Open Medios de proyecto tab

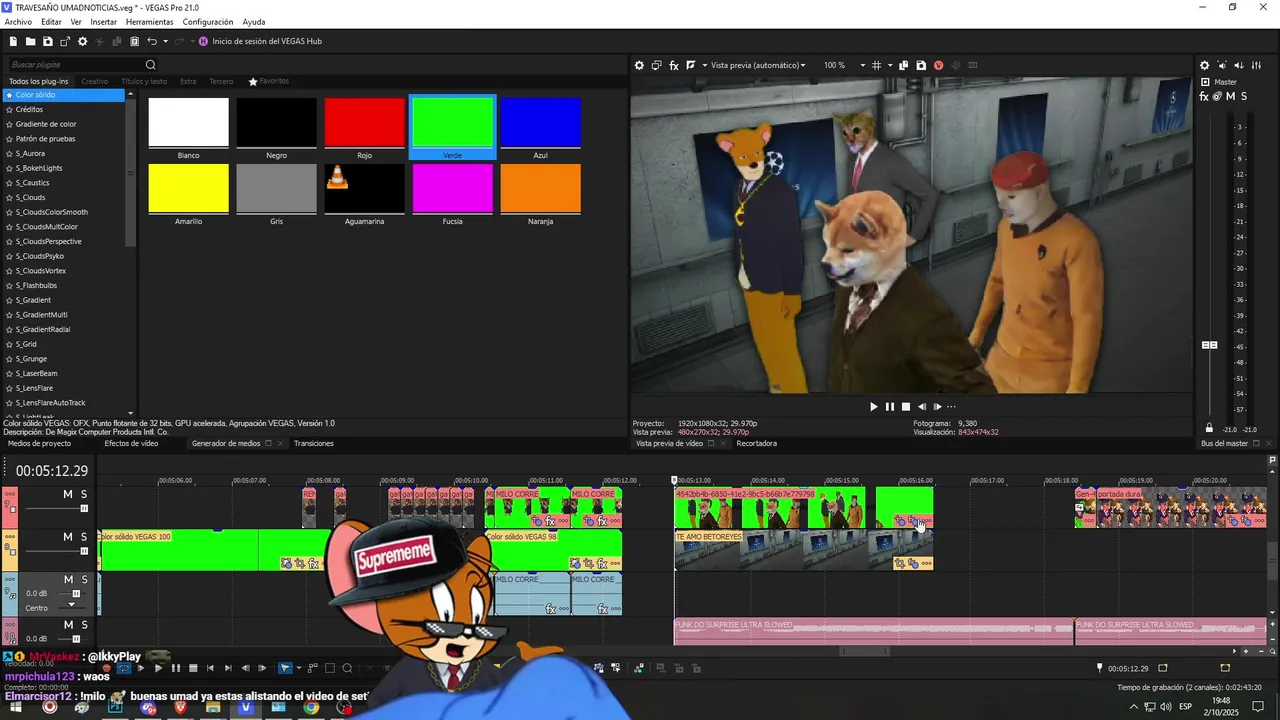[40, 443]
